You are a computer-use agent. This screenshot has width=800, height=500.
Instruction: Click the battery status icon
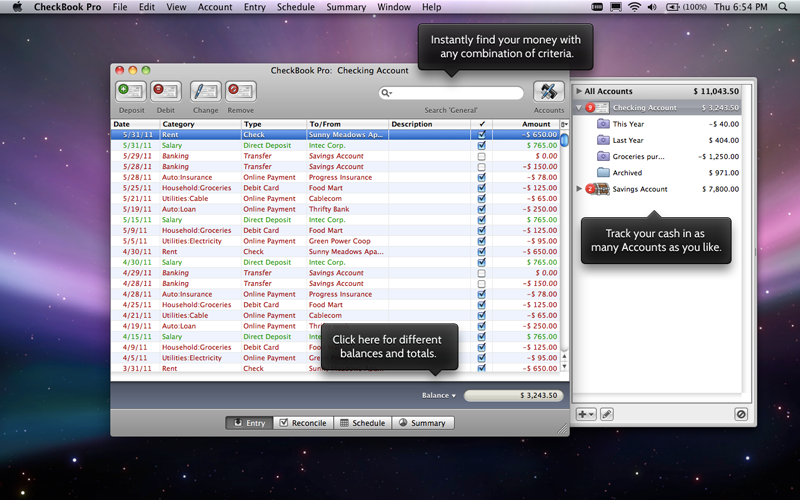[x=672, y=7]
